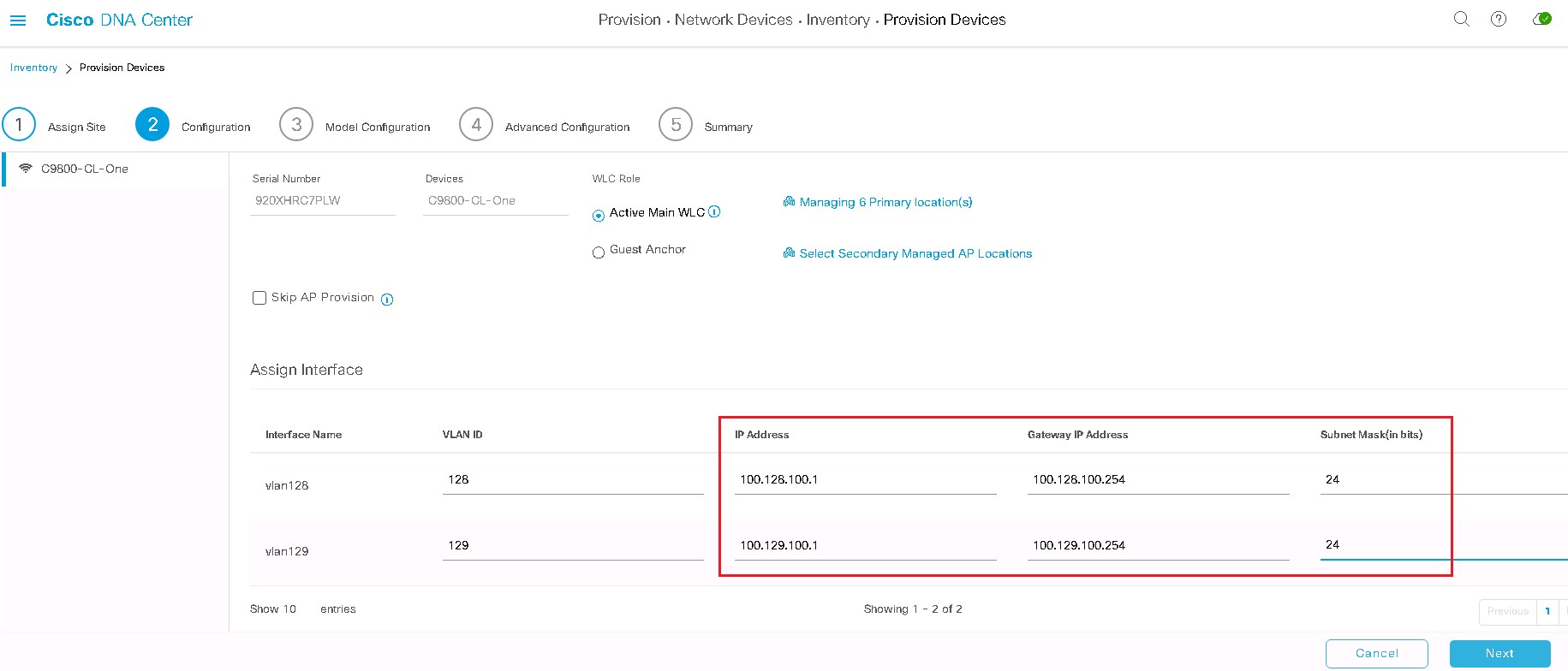Go to Configuration step label

click(216, 127)
